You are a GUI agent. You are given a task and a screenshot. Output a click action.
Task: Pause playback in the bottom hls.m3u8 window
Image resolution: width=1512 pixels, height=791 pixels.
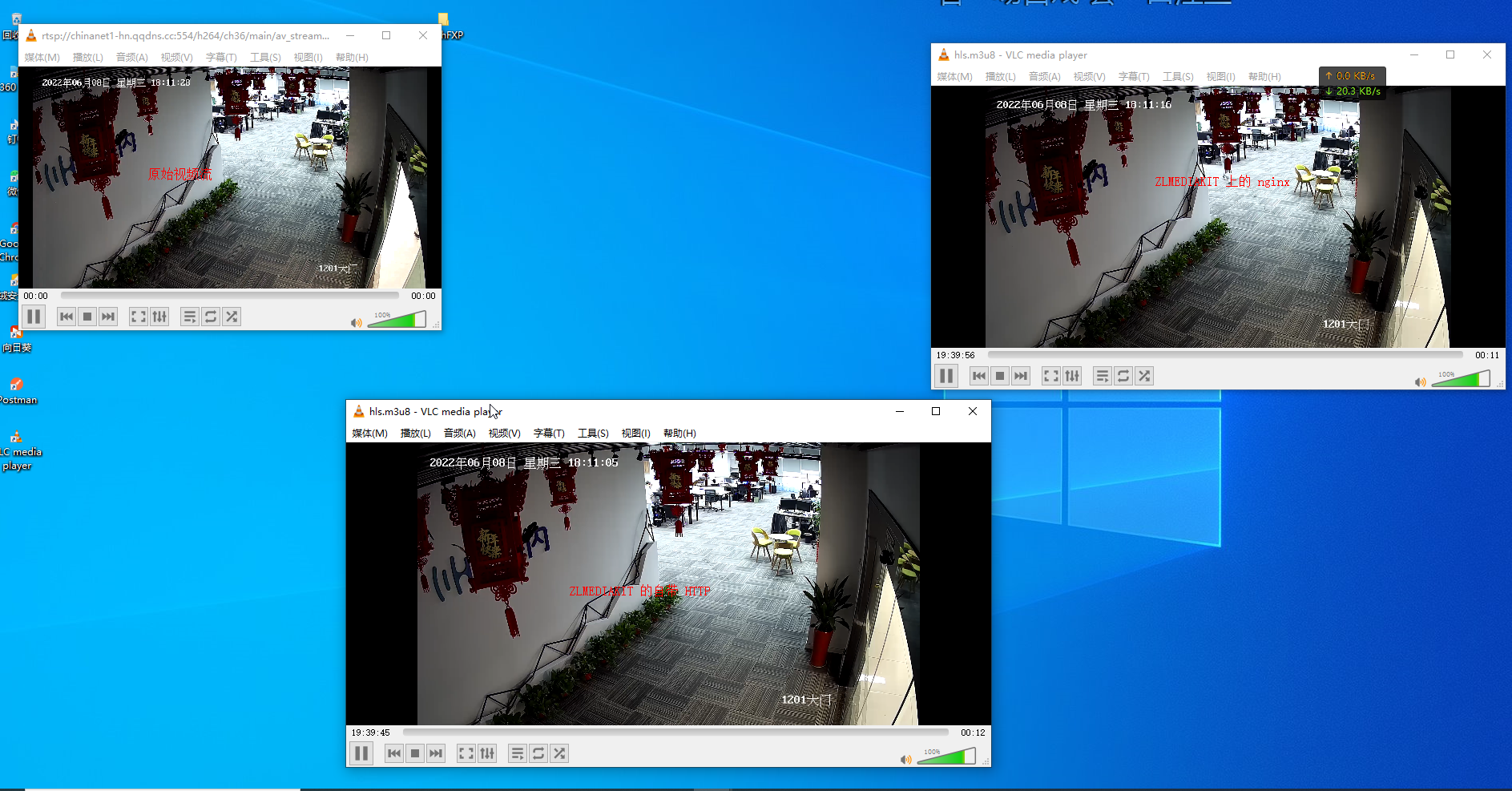(x=361, y=753)
